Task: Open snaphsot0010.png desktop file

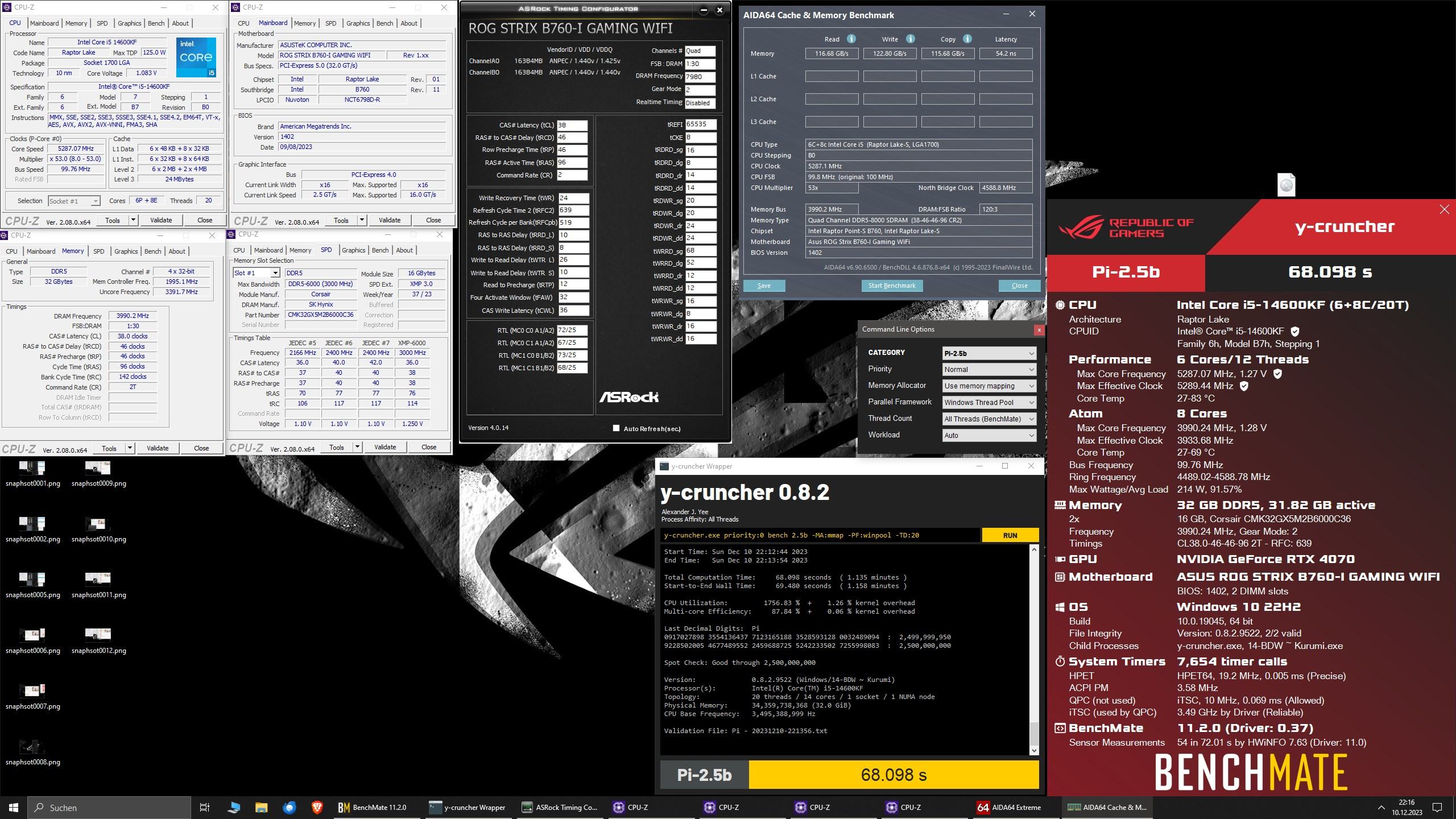Action: (x=98, y=530)
